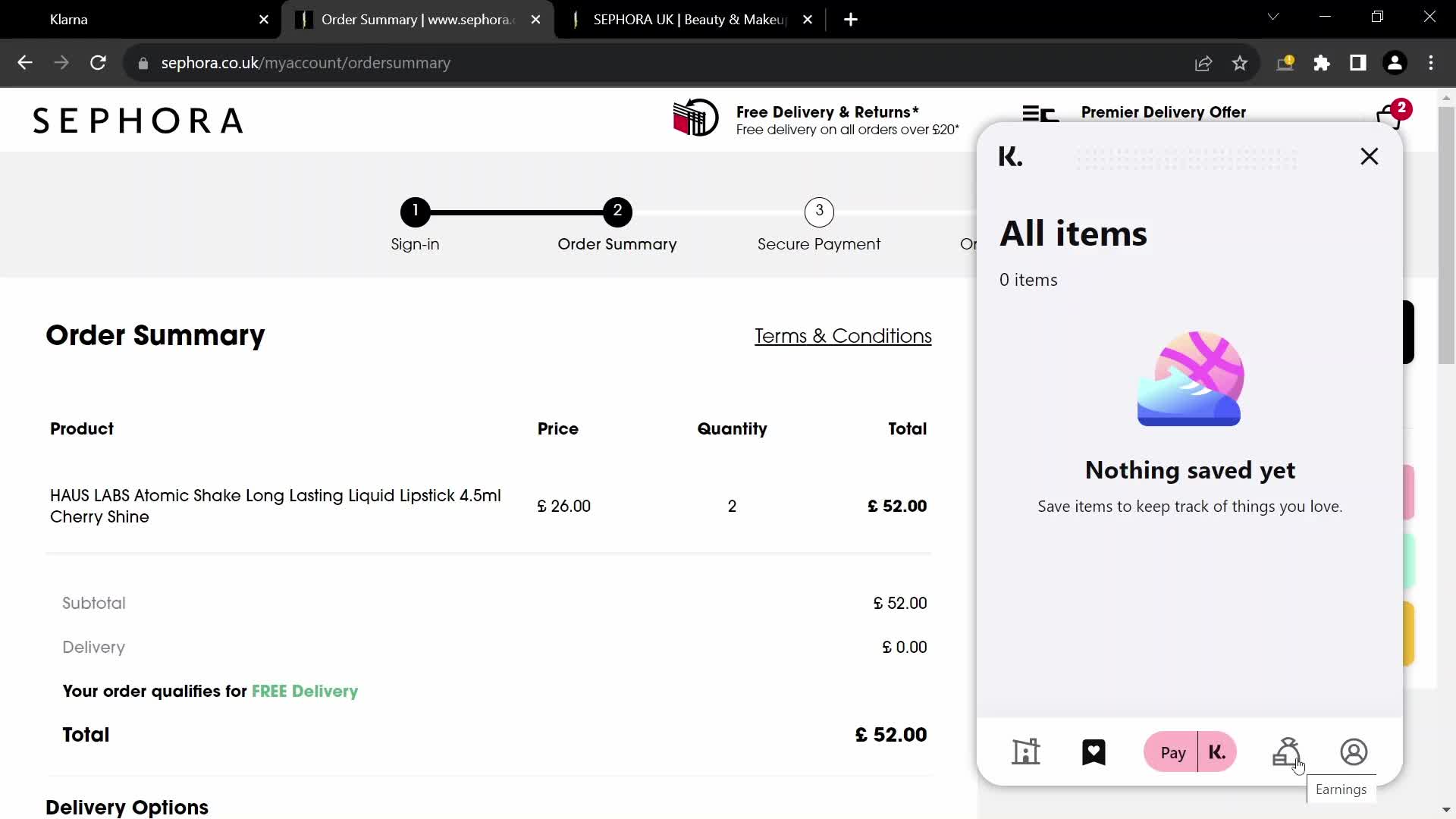Click the Klarna K. button beside Pay
Image resolution: width=1456 pixels, height=819 pixels.
pos(1218,752)
